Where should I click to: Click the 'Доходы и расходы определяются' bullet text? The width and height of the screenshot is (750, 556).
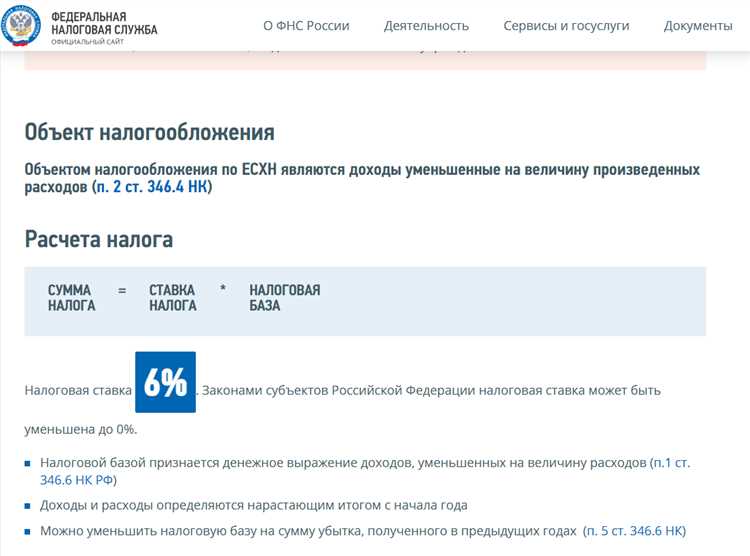click(x=254, y=505)
